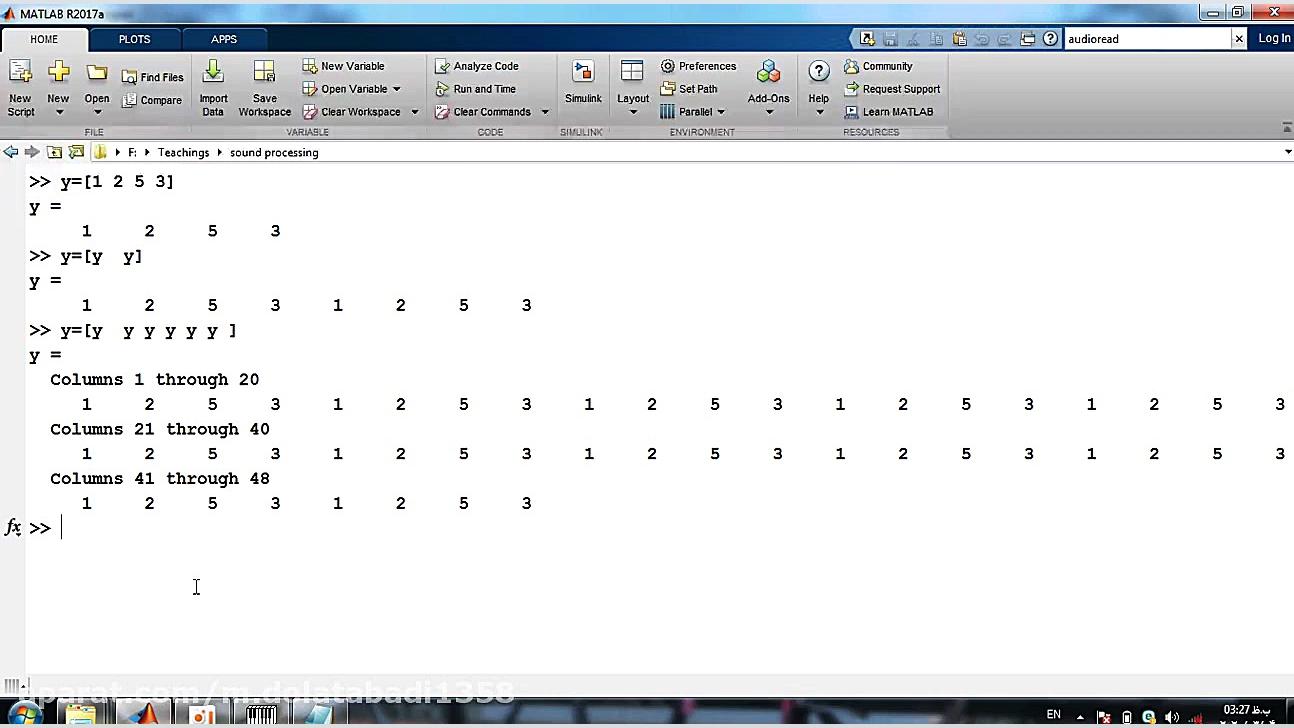
Task: Expand the current folder address history dropdown
Action: (x=1287, y=152)
